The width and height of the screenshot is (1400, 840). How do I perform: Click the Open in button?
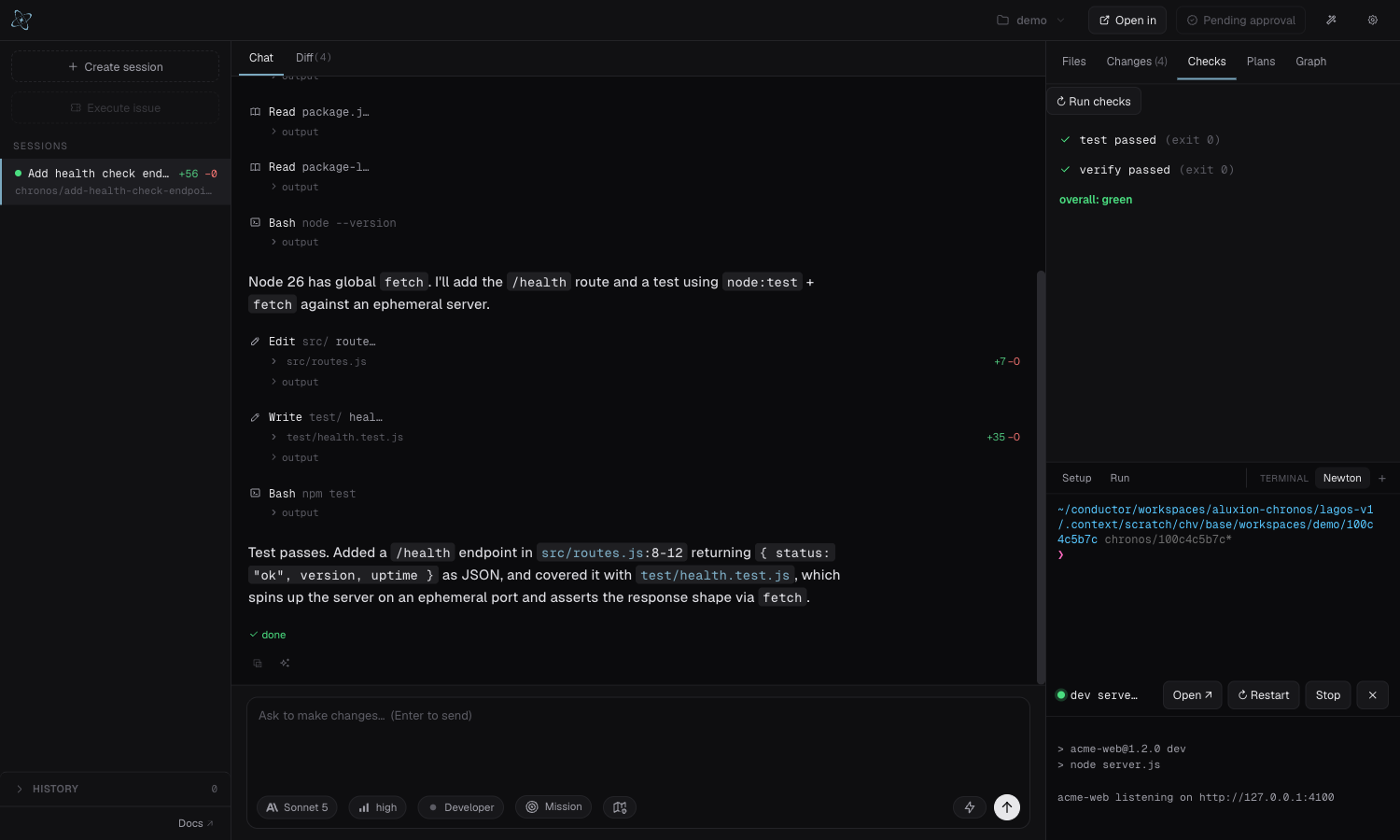[x=1127, y=21]
